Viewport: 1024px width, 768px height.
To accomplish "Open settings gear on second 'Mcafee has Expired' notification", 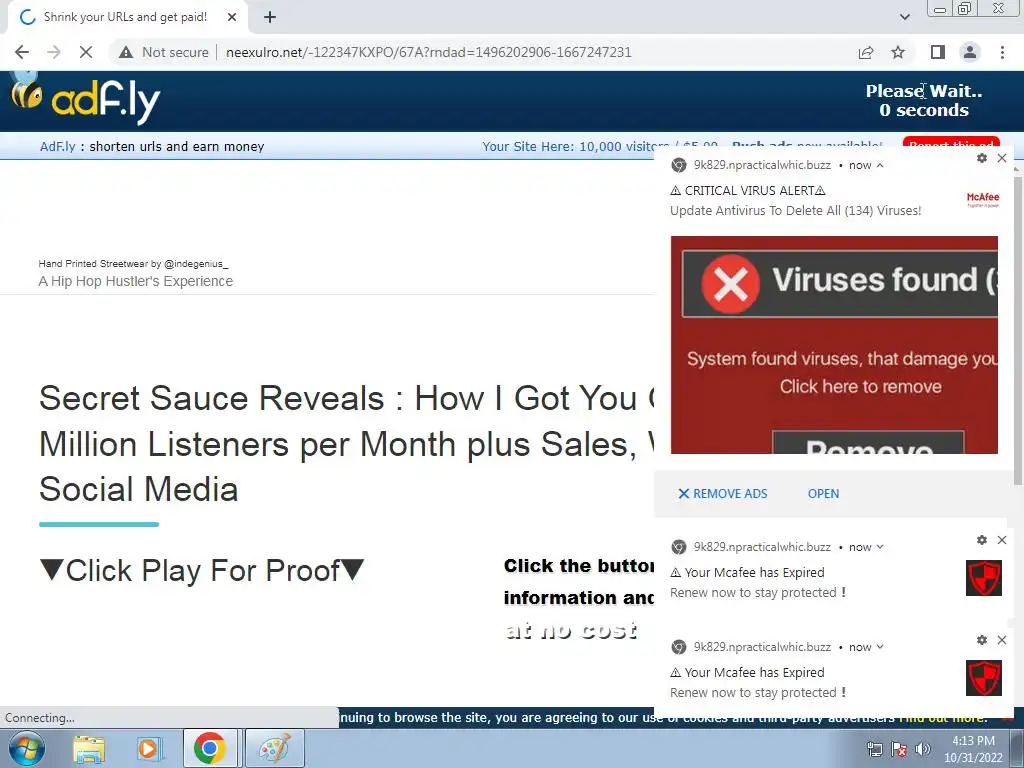I will click(x=982, y=640).
